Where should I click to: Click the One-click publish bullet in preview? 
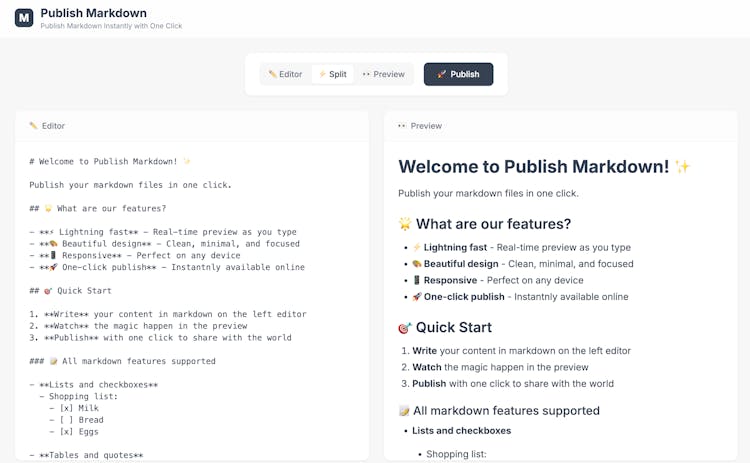tap(520, 297)
